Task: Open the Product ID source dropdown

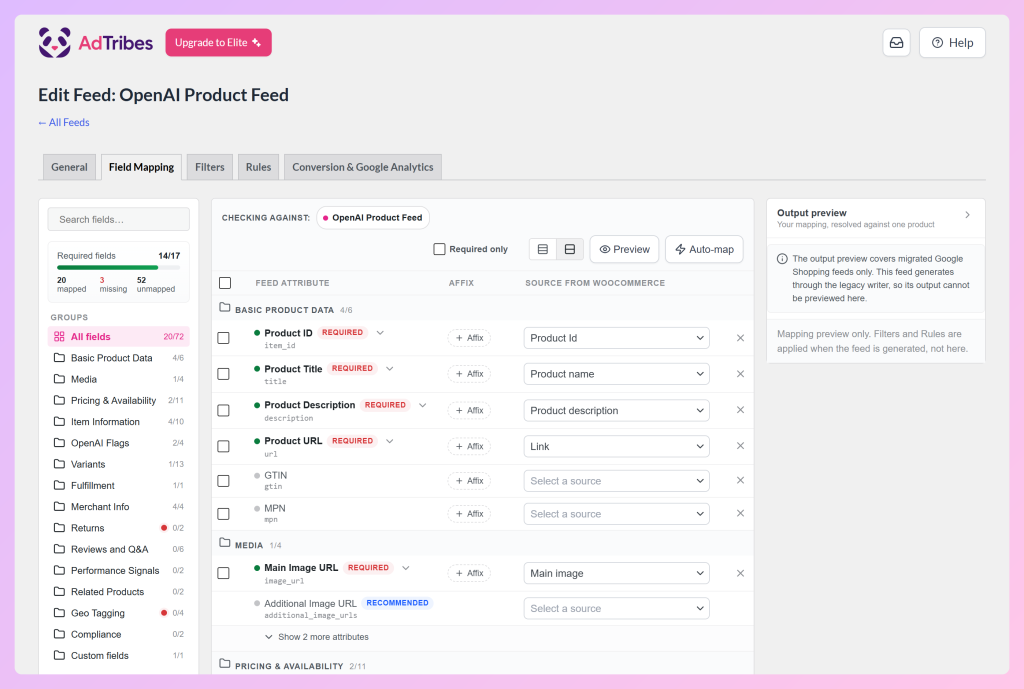Action: pos(616,338)
